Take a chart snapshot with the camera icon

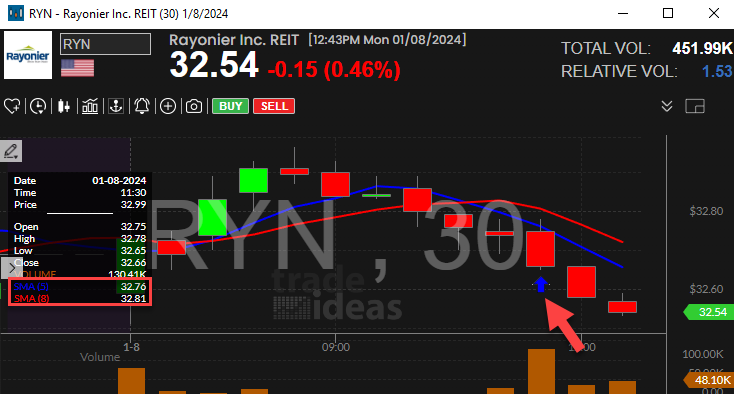(194, 106)
